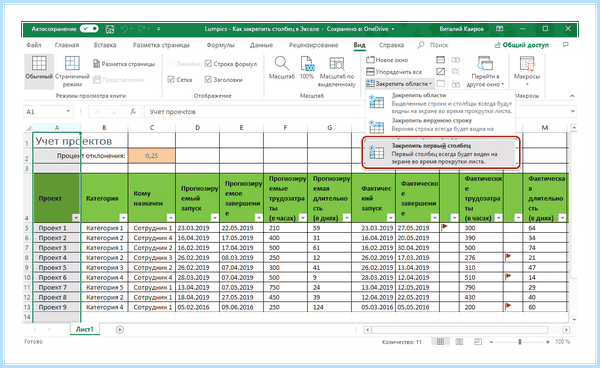600x368 pixels.
Task: Collapse the ribbon with the caret
Action: point(572,96)
